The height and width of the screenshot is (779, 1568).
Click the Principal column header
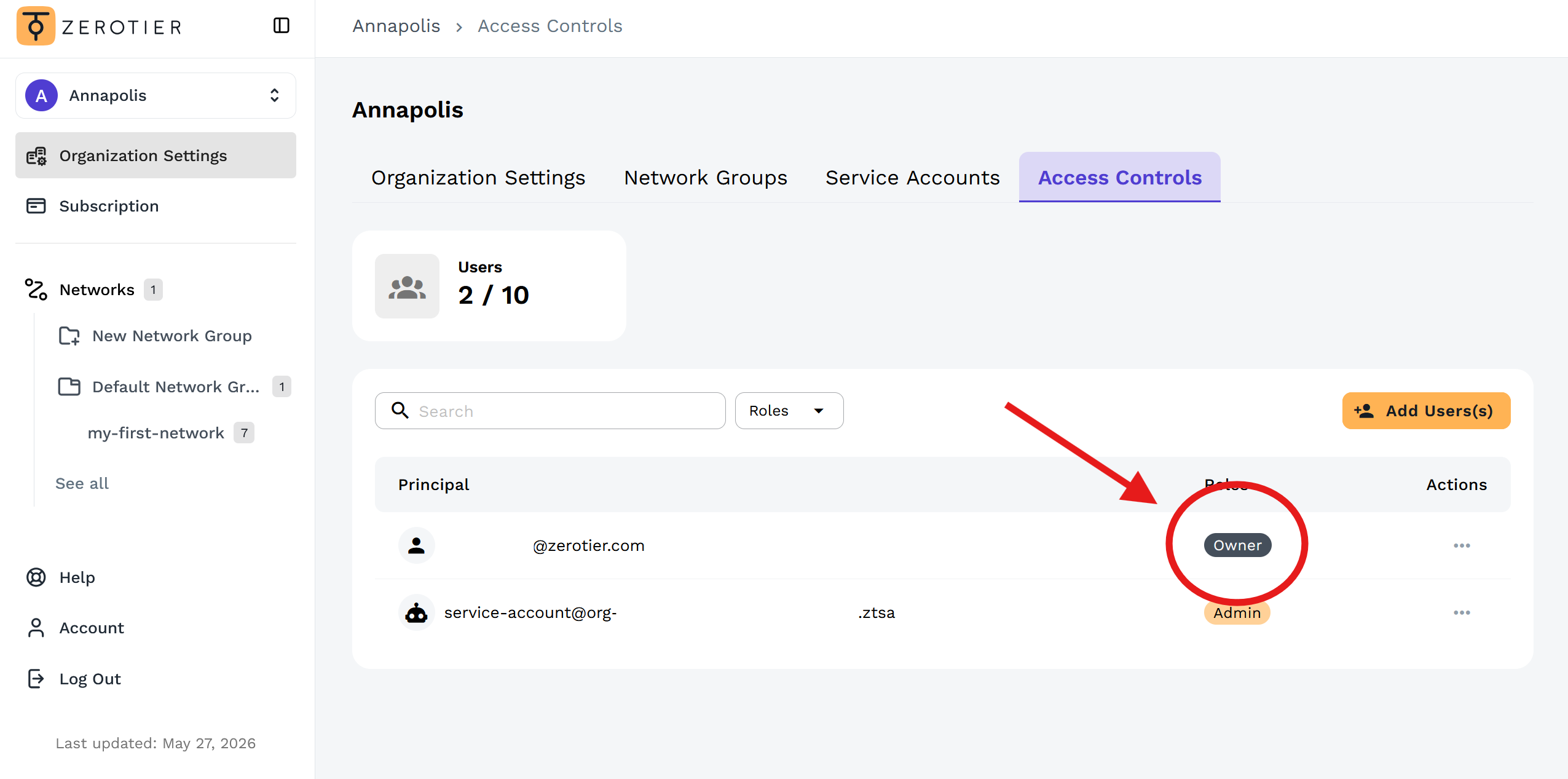tap(434, 484)
